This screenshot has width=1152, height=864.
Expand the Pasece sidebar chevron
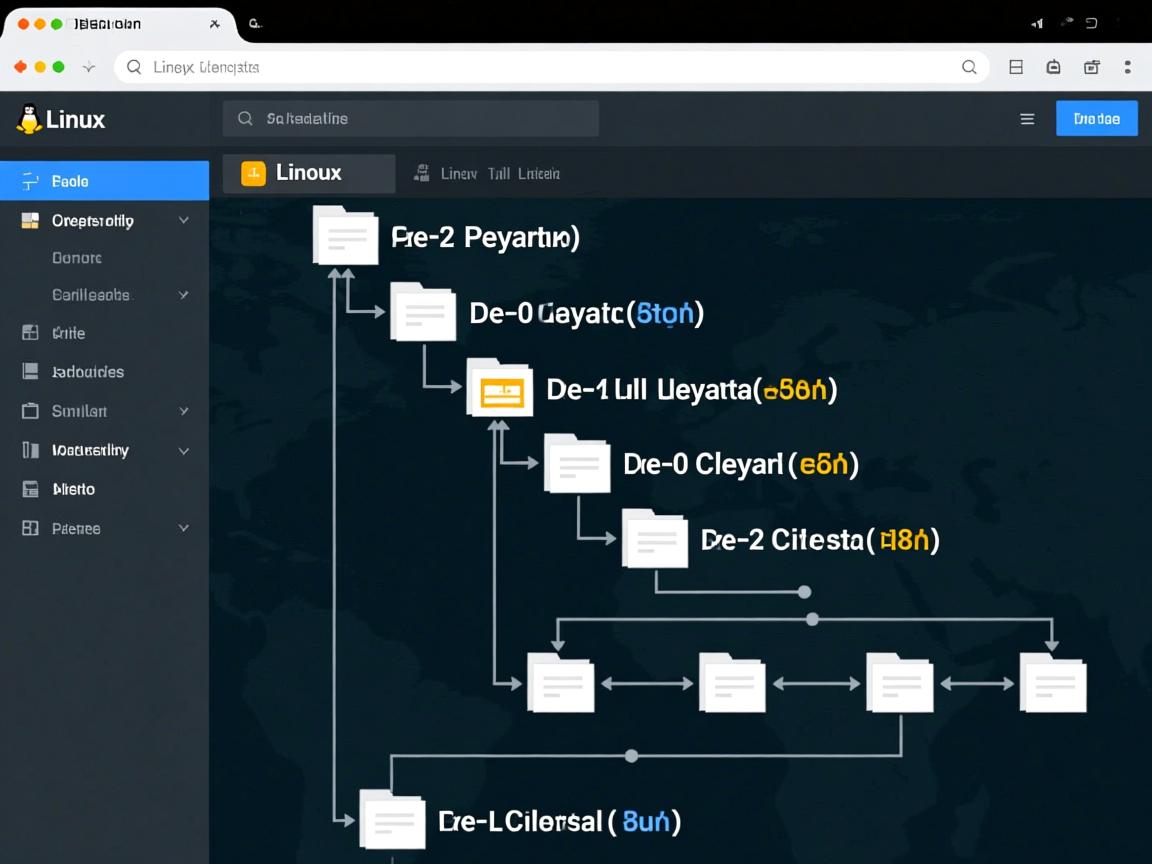[x=184, y=528]
